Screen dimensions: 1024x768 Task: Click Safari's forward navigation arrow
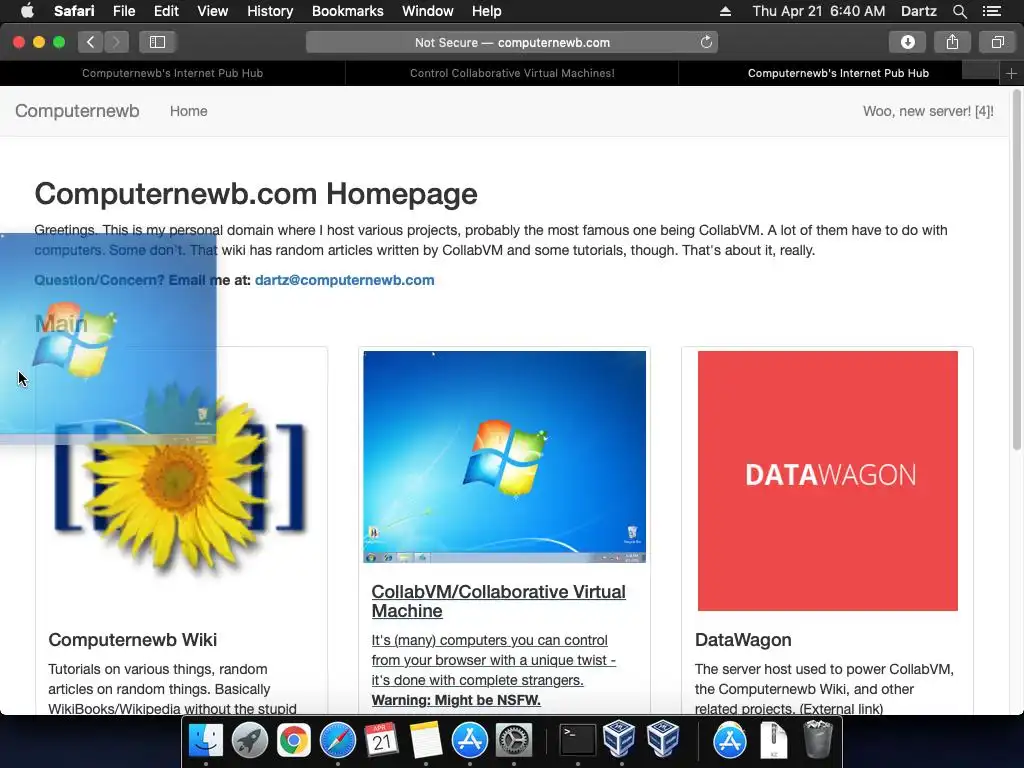click(116, 42)
